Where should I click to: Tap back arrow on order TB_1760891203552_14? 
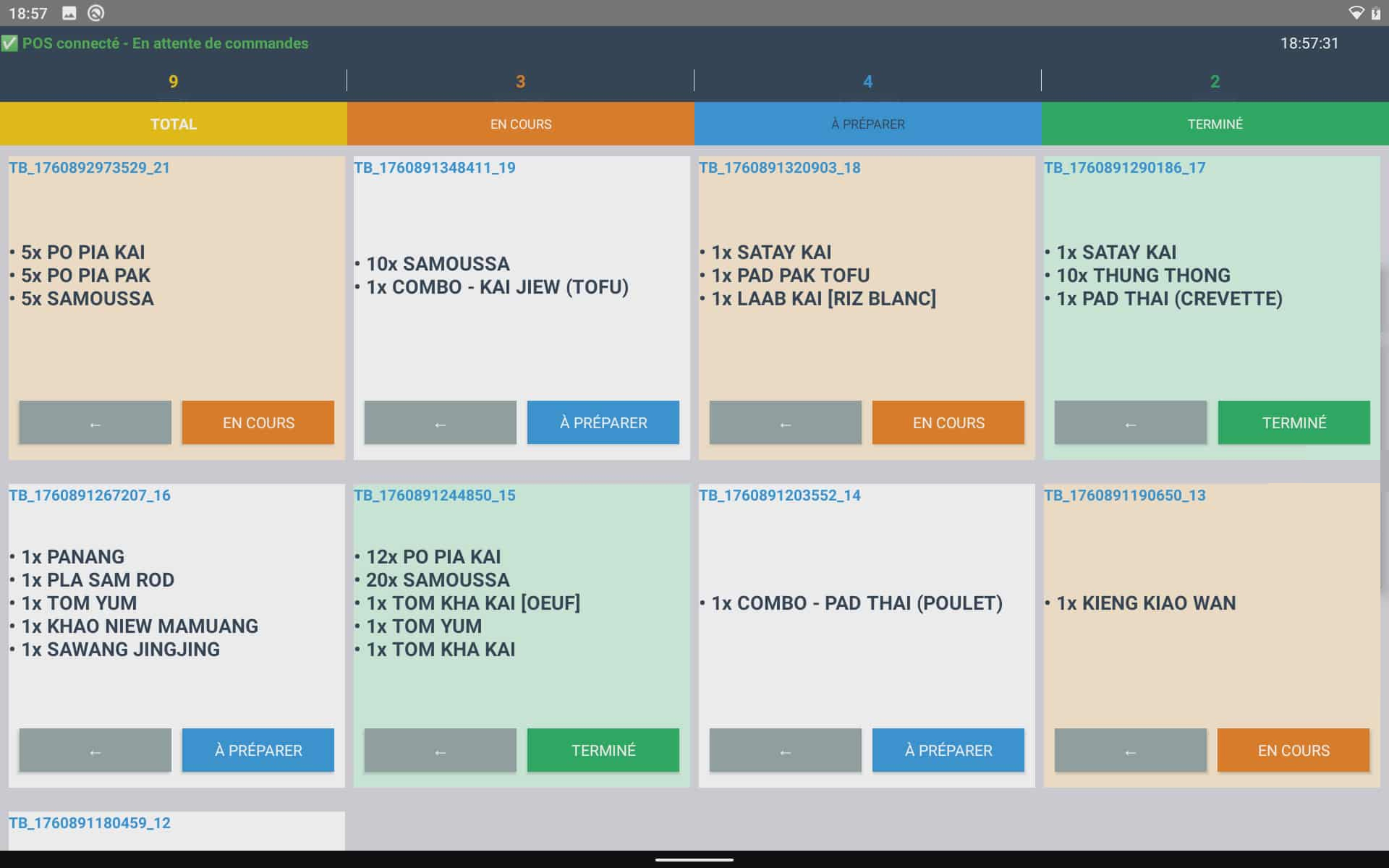785,750
